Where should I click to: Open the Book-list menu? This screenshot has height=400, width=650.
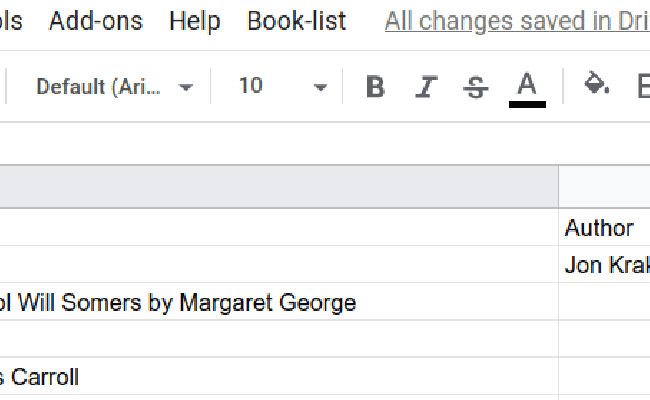click(296, 21)
